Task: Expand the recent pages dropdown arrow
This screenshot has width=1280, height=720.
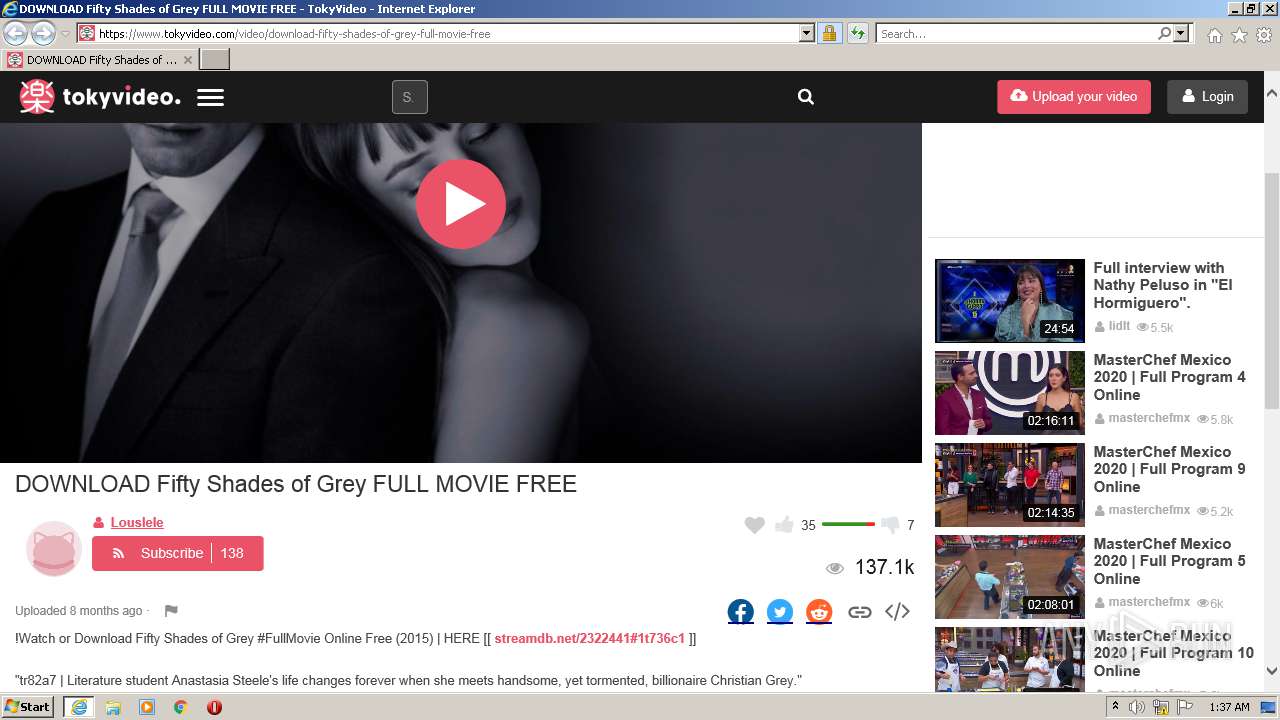Action: click(65, 33)
